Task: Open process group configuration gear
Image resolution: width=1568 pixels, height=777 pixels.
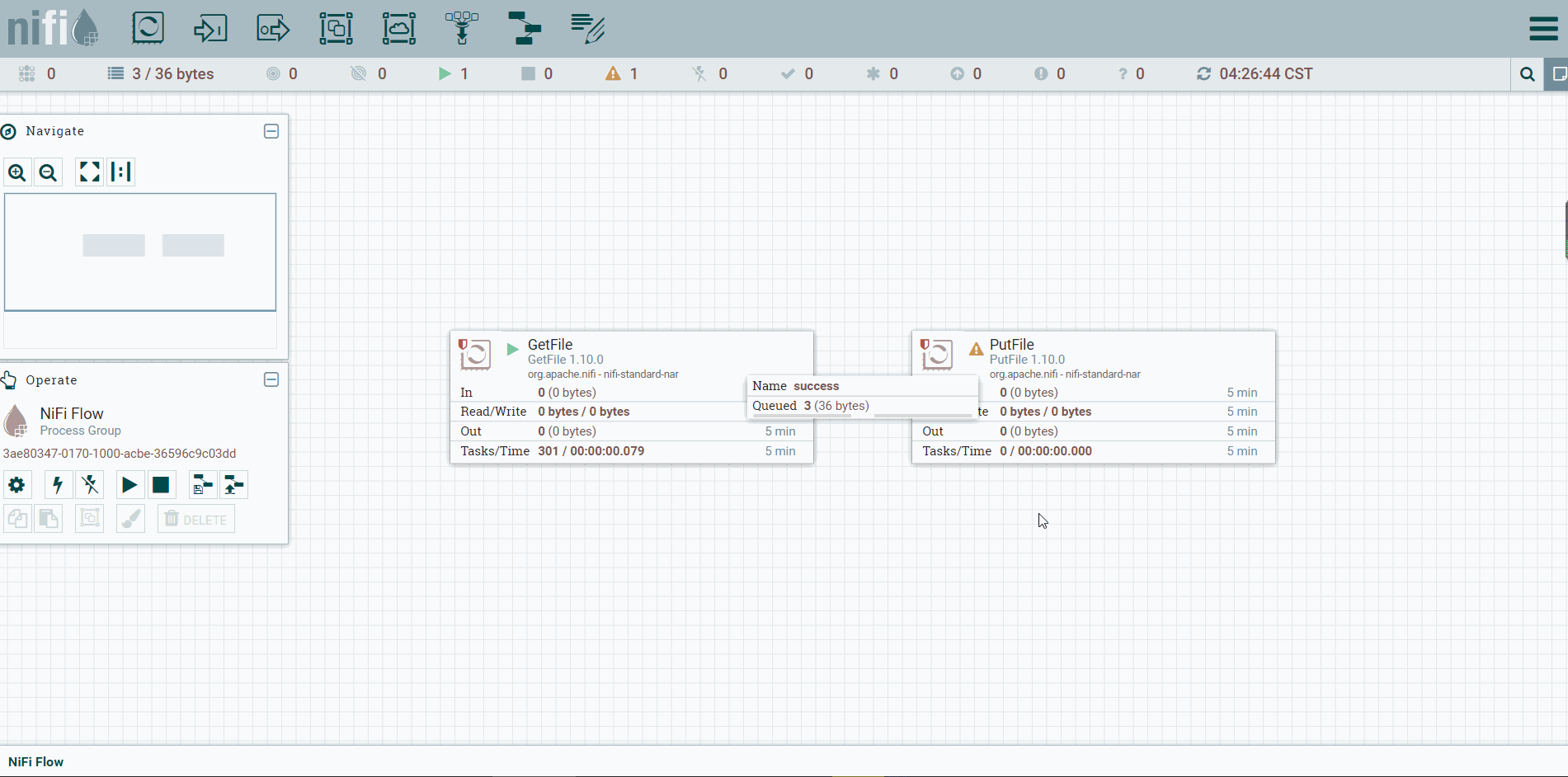Action: 16,485
